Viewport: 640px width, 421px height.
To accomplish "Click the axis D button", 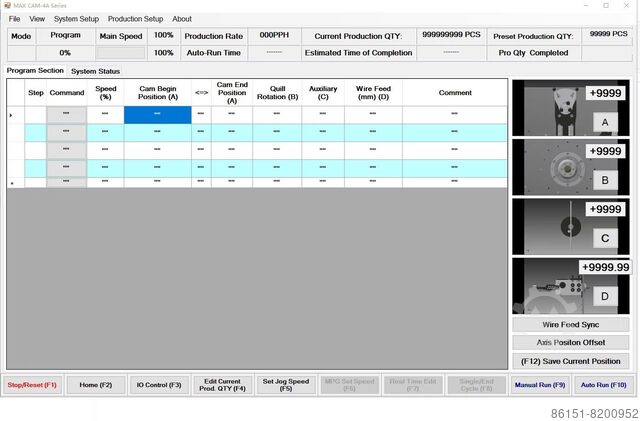I will pos(604,297).
